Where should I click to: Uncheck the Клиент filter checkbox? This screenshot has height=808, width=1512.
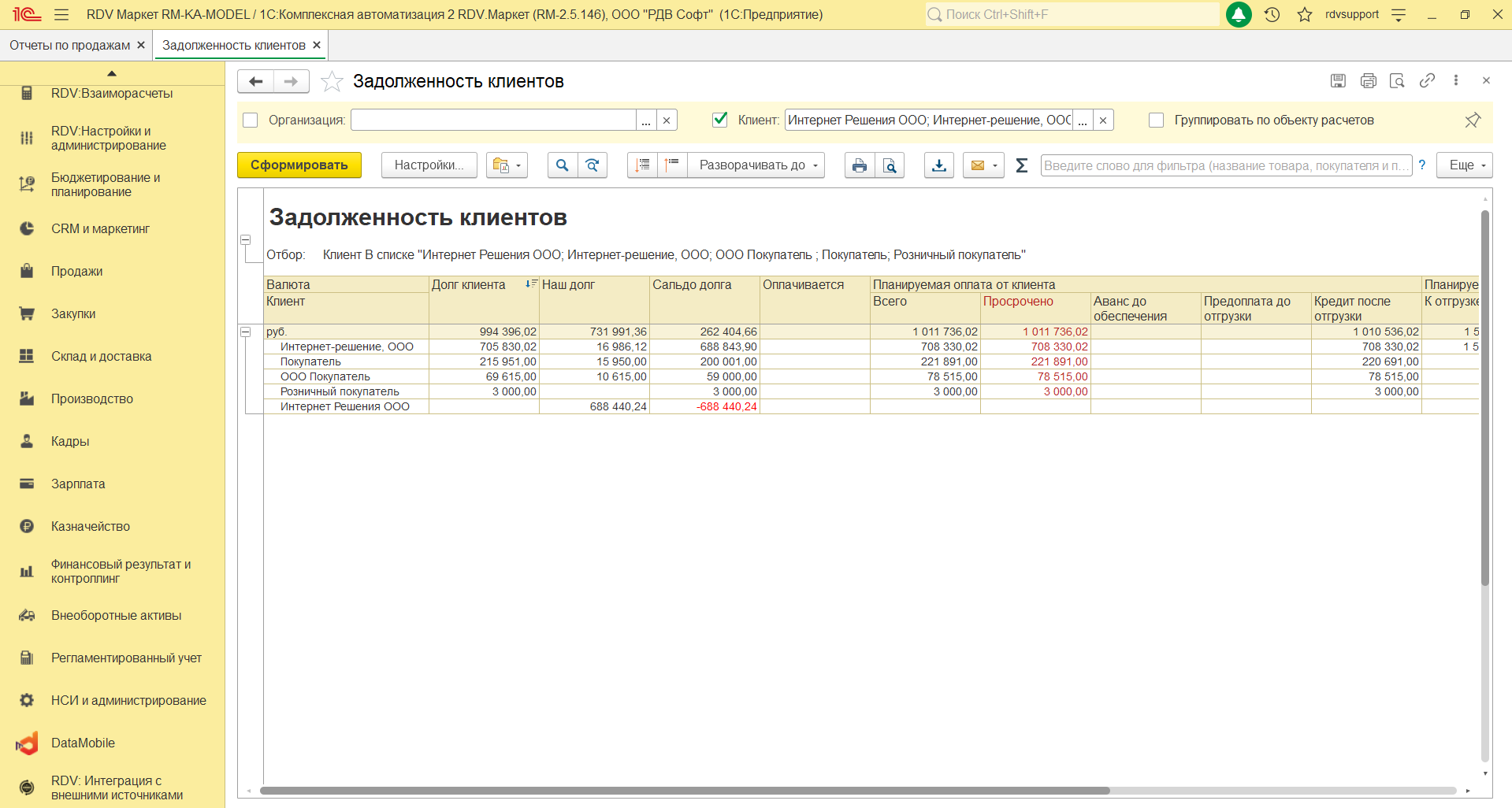[719, 120]
